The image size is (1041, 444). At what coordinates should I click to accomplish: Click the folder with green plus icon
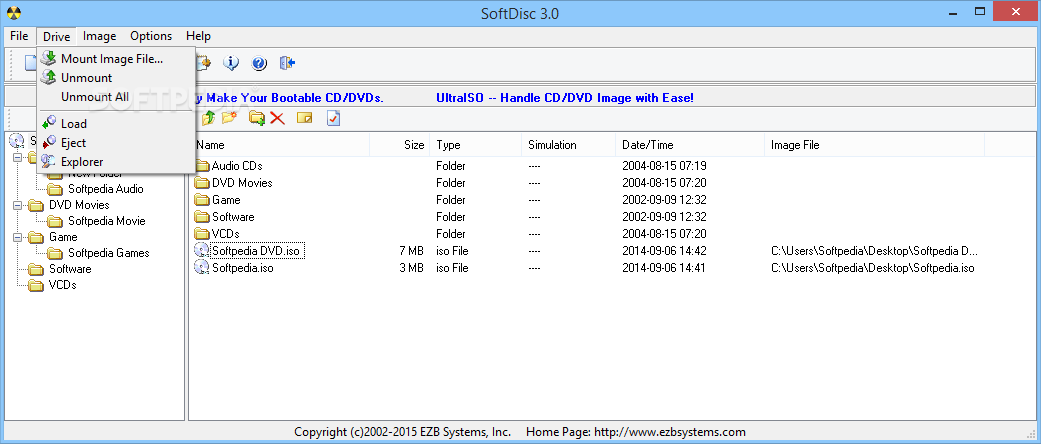click(x=257, y=118)
